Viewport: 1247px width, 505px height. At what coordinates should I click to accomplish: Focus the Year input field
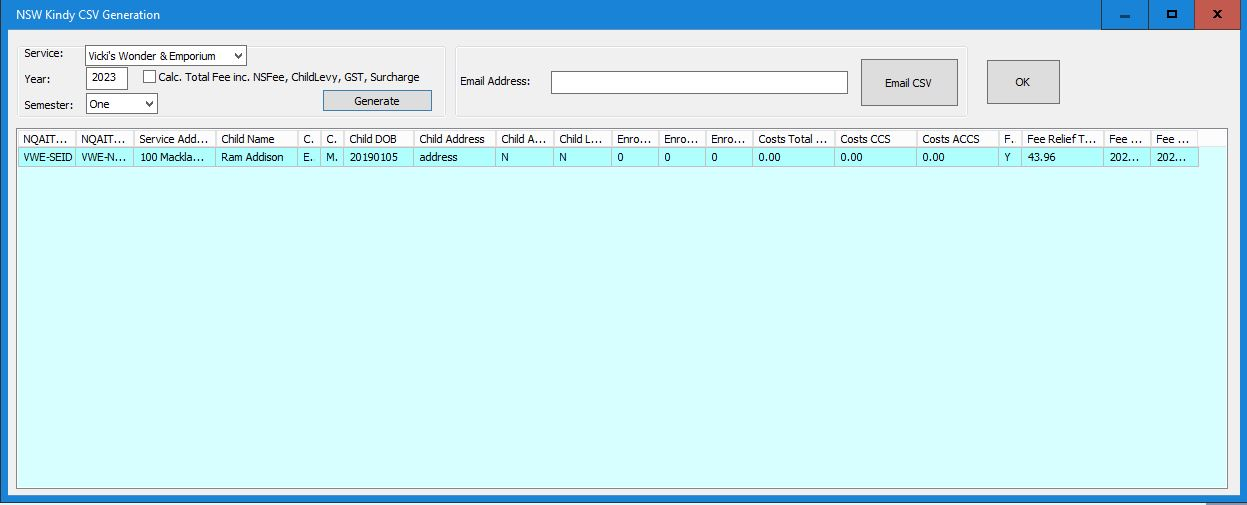coord(106,78)
